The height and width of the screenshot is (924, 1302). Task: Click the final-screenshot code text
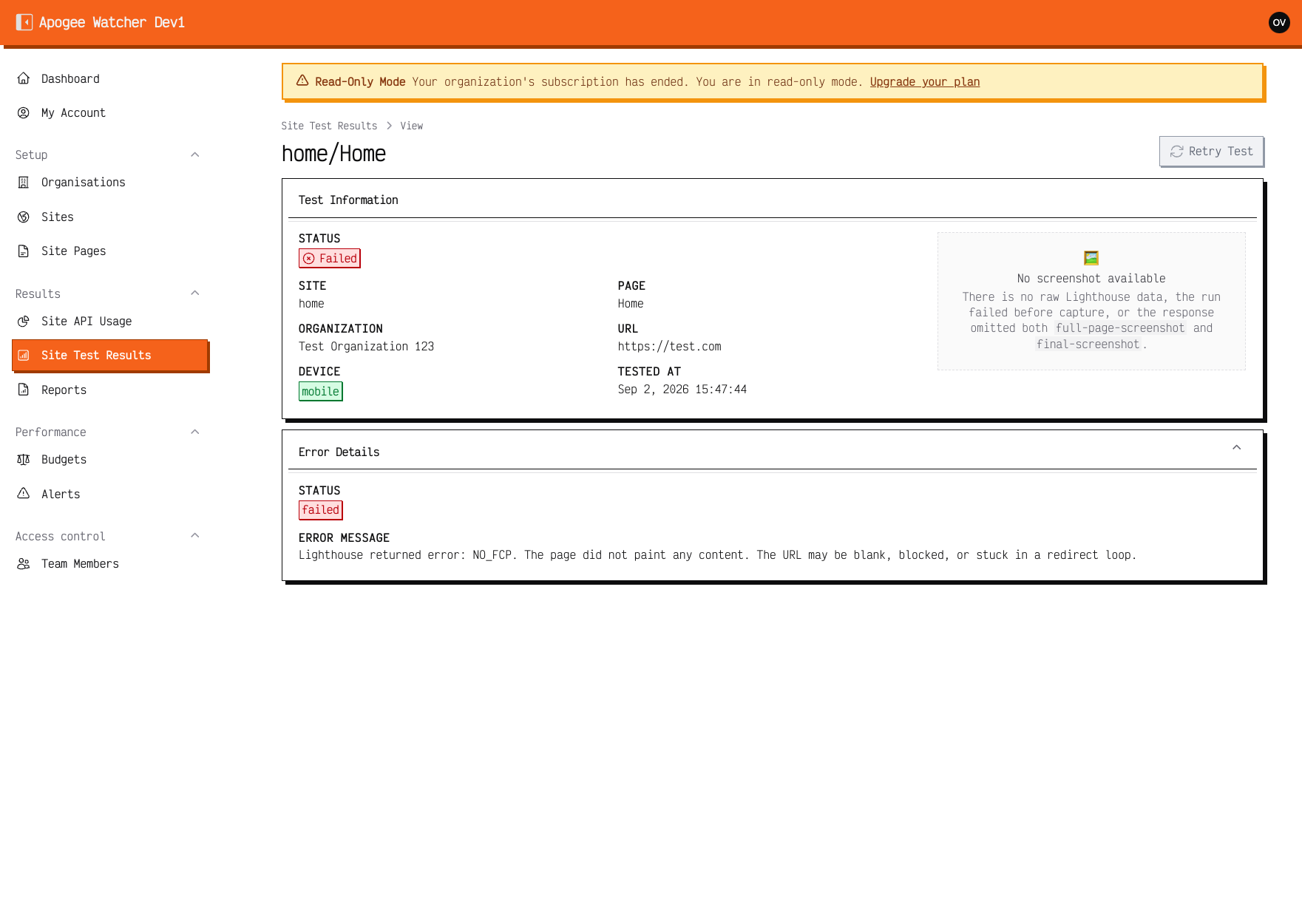[x=1088, y=344]
